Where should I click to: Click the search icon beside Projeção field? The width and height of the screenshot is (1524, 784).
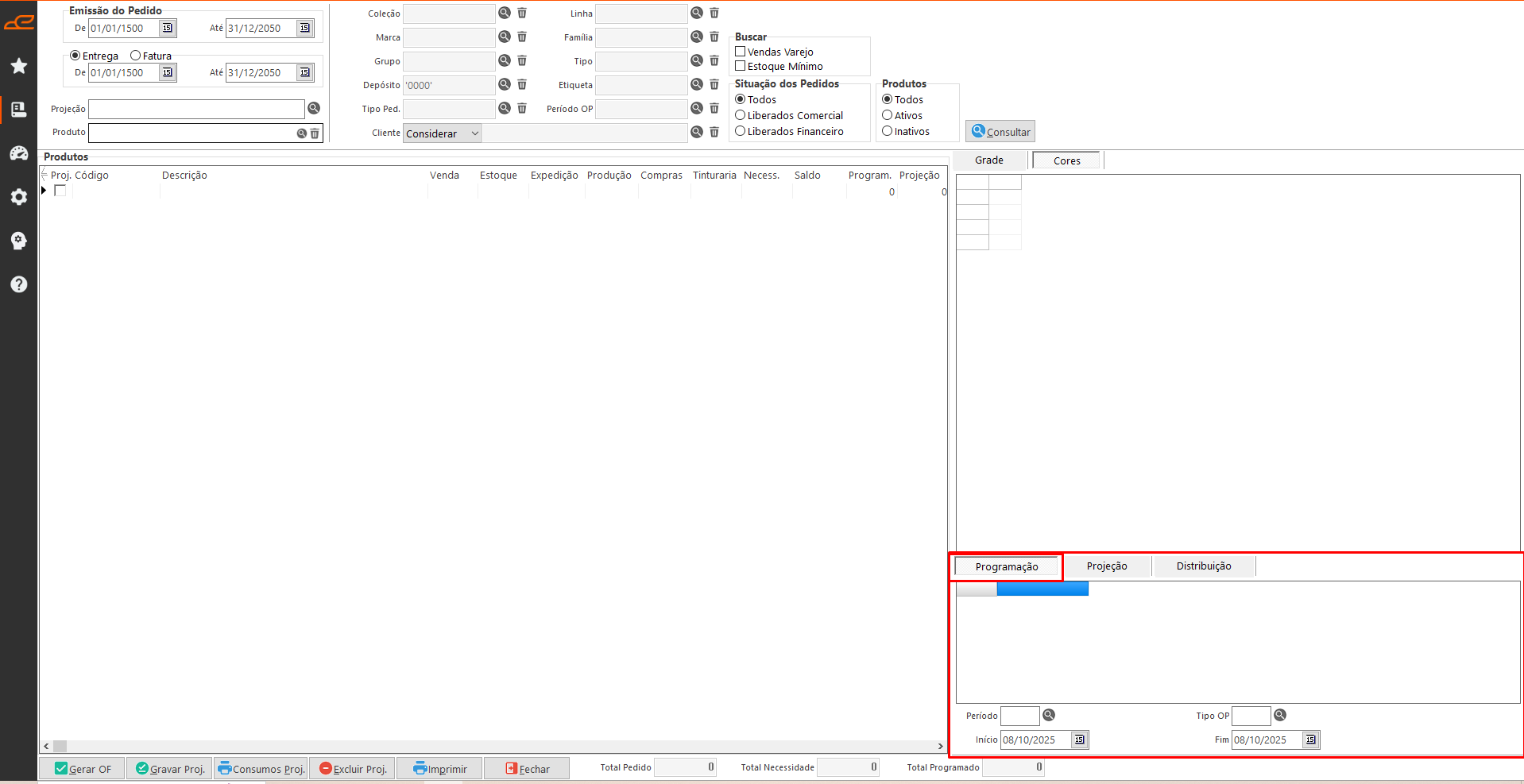click(314, 108)
